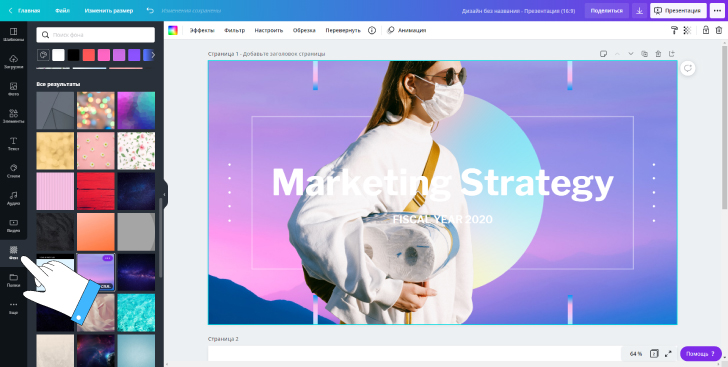Screen dimensions: 728x367
Task: Open the Файл (File) menu
Action: [x=62, y=10]
